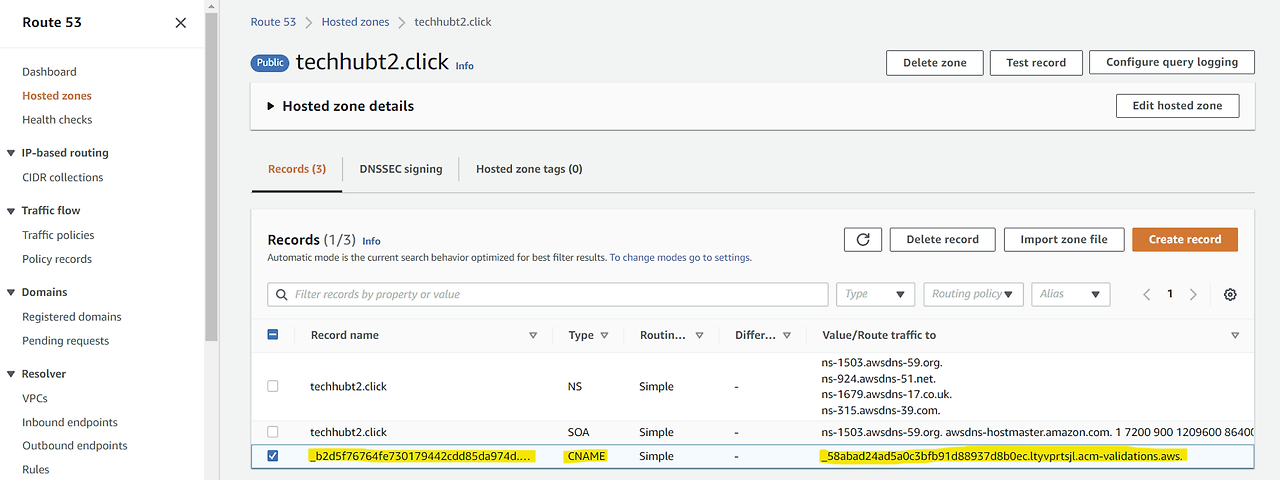Click the Create record button

[x=1185, y=240]
